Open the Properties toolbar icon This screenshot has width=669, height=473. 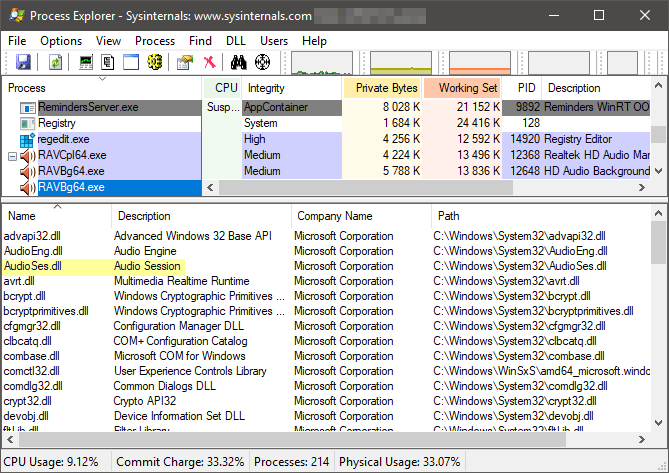pyautogui.click(x=185, y=62)
